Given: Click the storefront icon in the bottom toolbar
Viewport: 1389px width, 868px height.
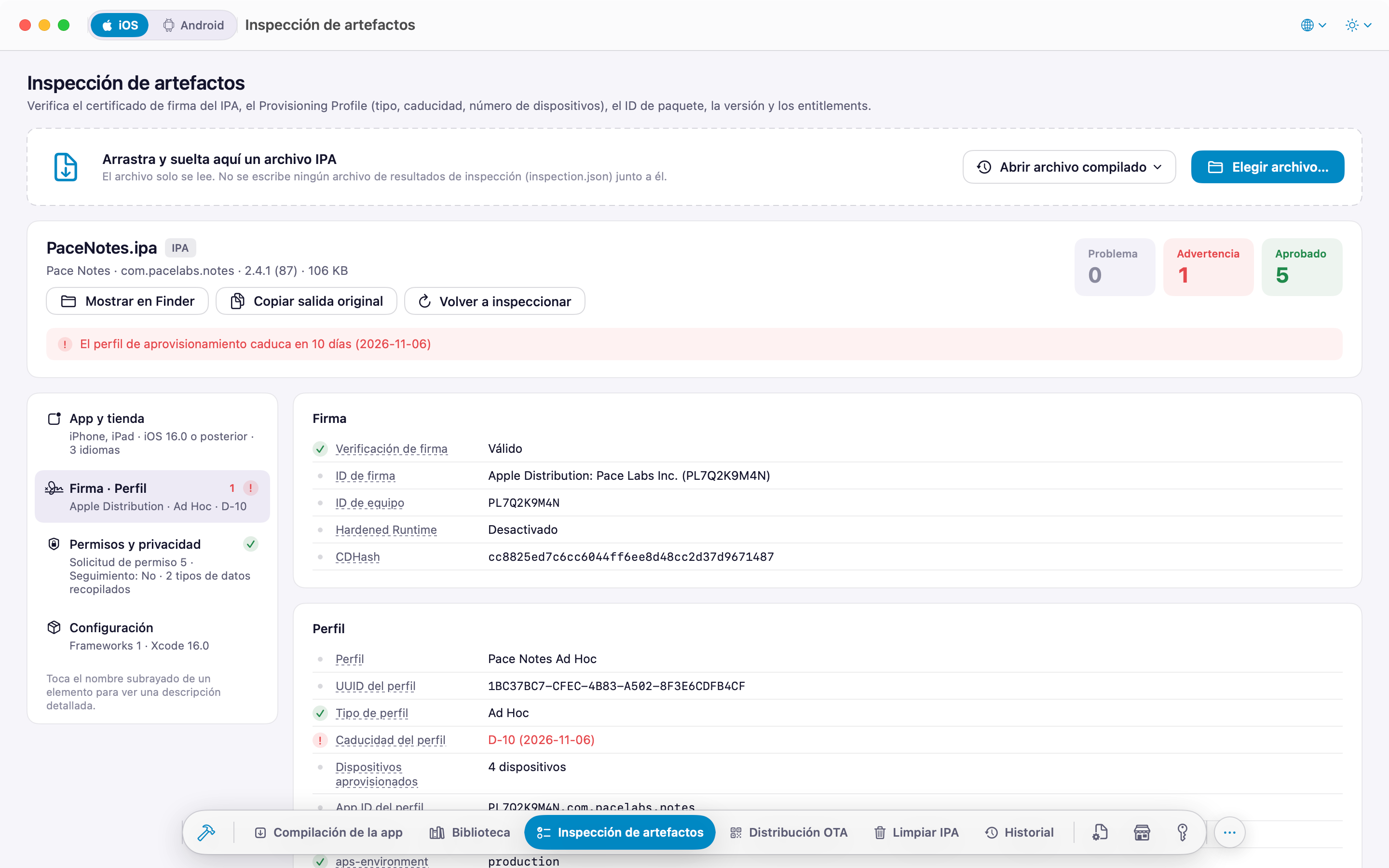Looking at the screenshot, I should click(x=1142, y=832).
